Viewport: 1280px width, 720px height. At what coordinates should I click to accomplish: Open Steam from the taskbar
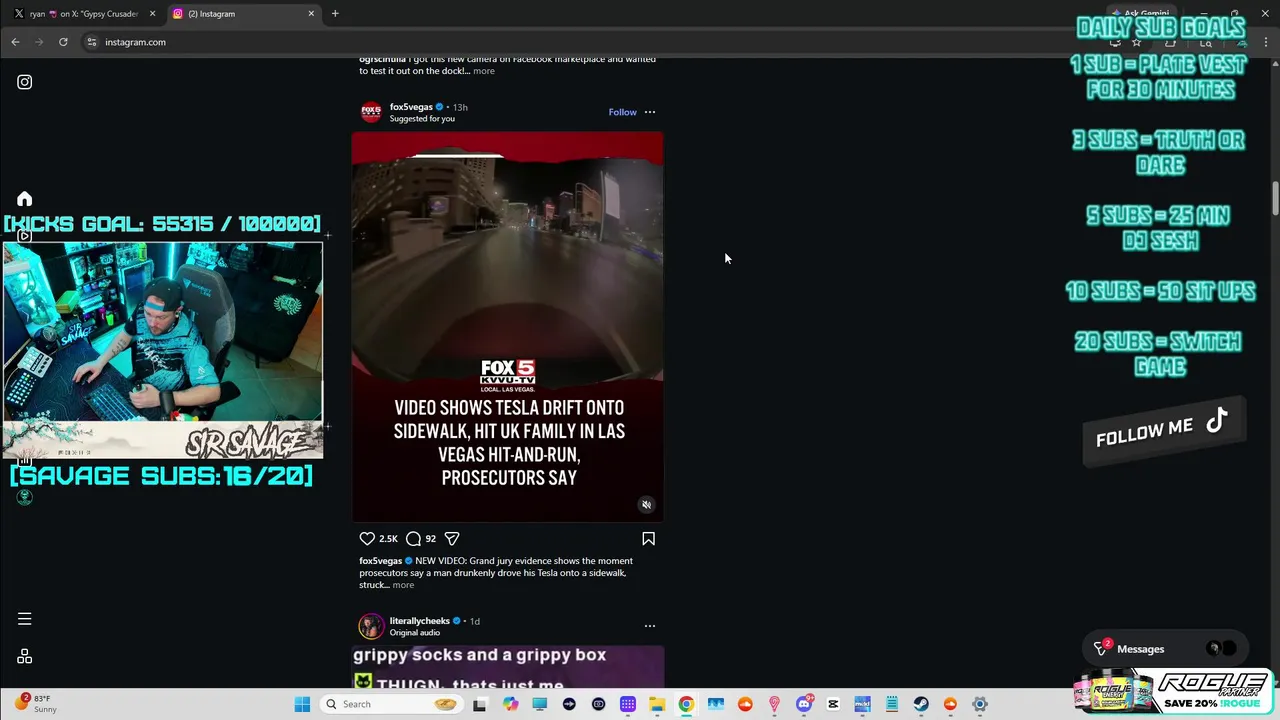pyautogui.click(x=921, y=704)
